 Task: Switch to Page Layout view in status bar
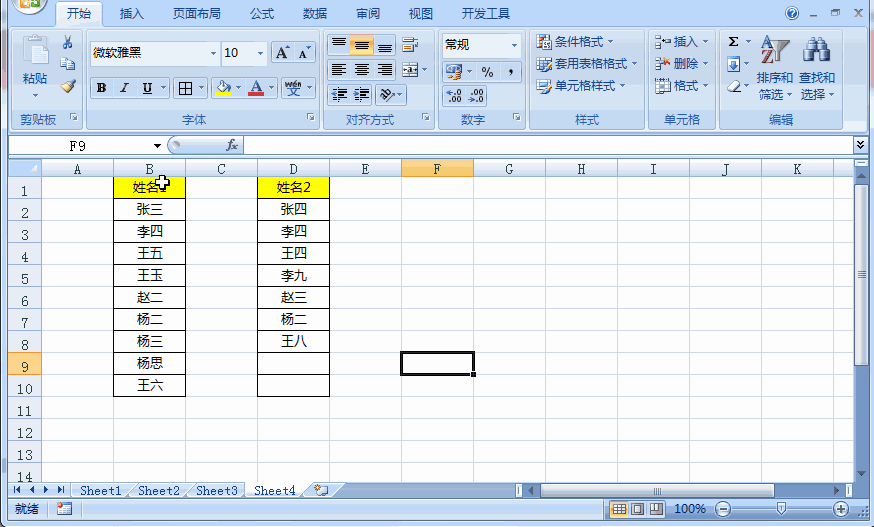637,509
